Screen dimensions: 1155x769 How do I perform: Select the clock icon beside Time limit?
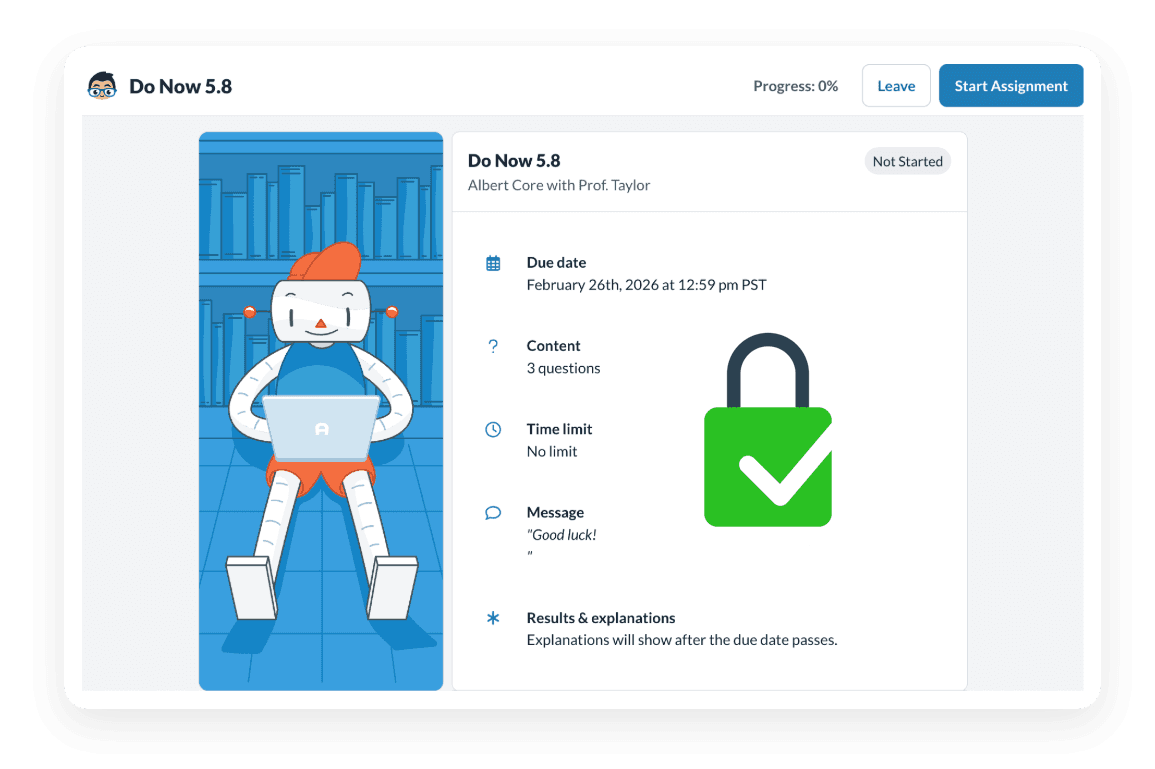492,429
